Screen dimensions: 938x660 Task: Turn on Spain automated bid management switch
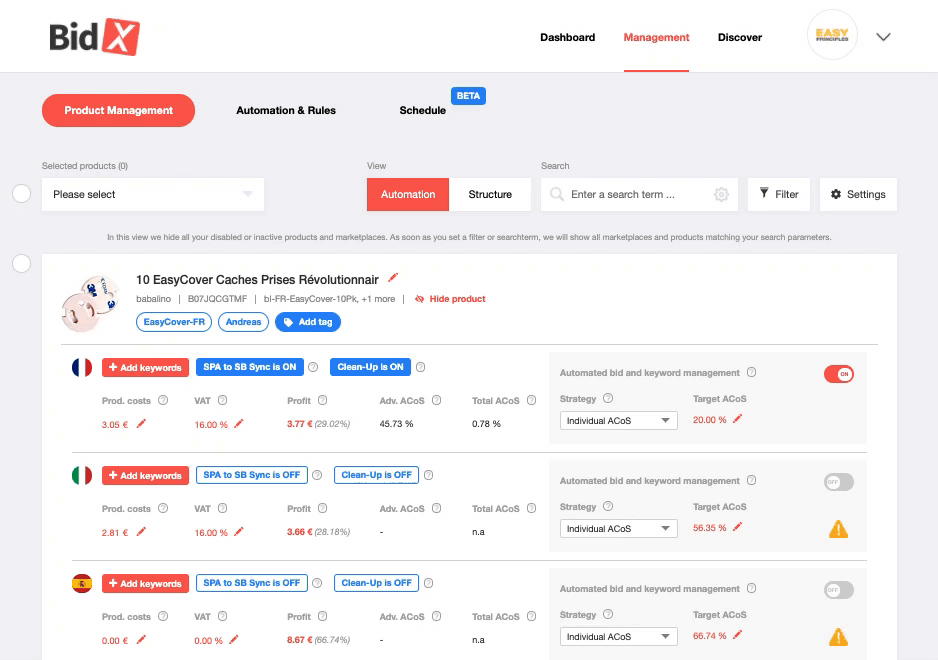point(839,590)
